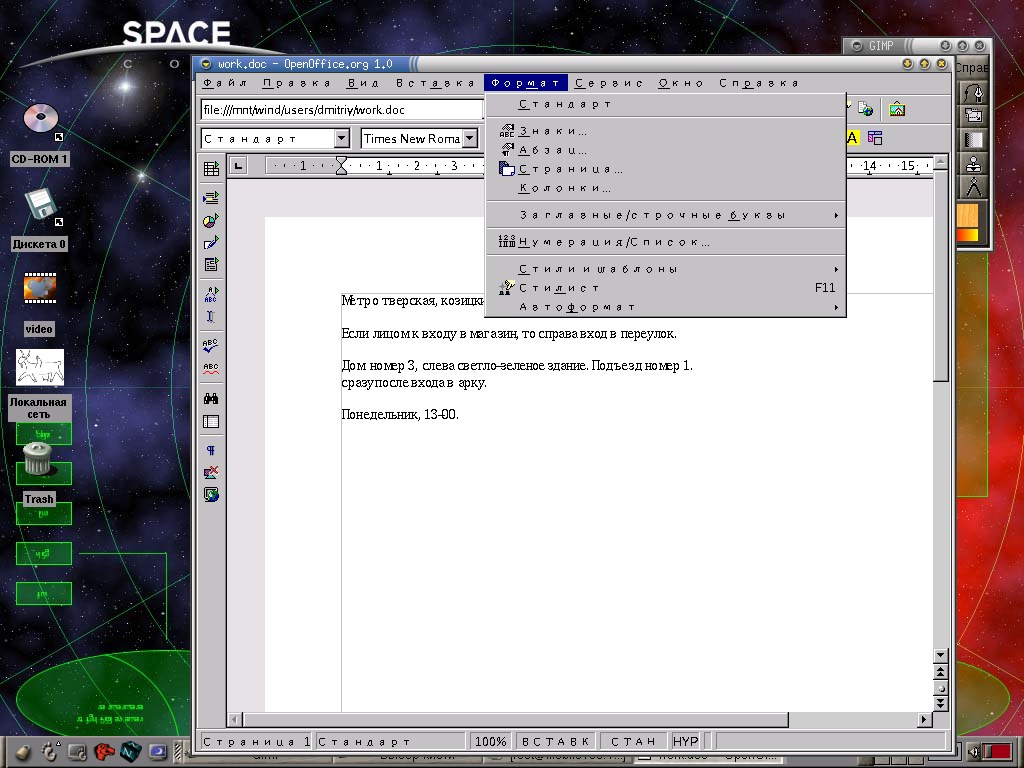This screenshot has height=768, width=1024.
Task: Choose Страница... from Format menu
Action: pos(570,169)
